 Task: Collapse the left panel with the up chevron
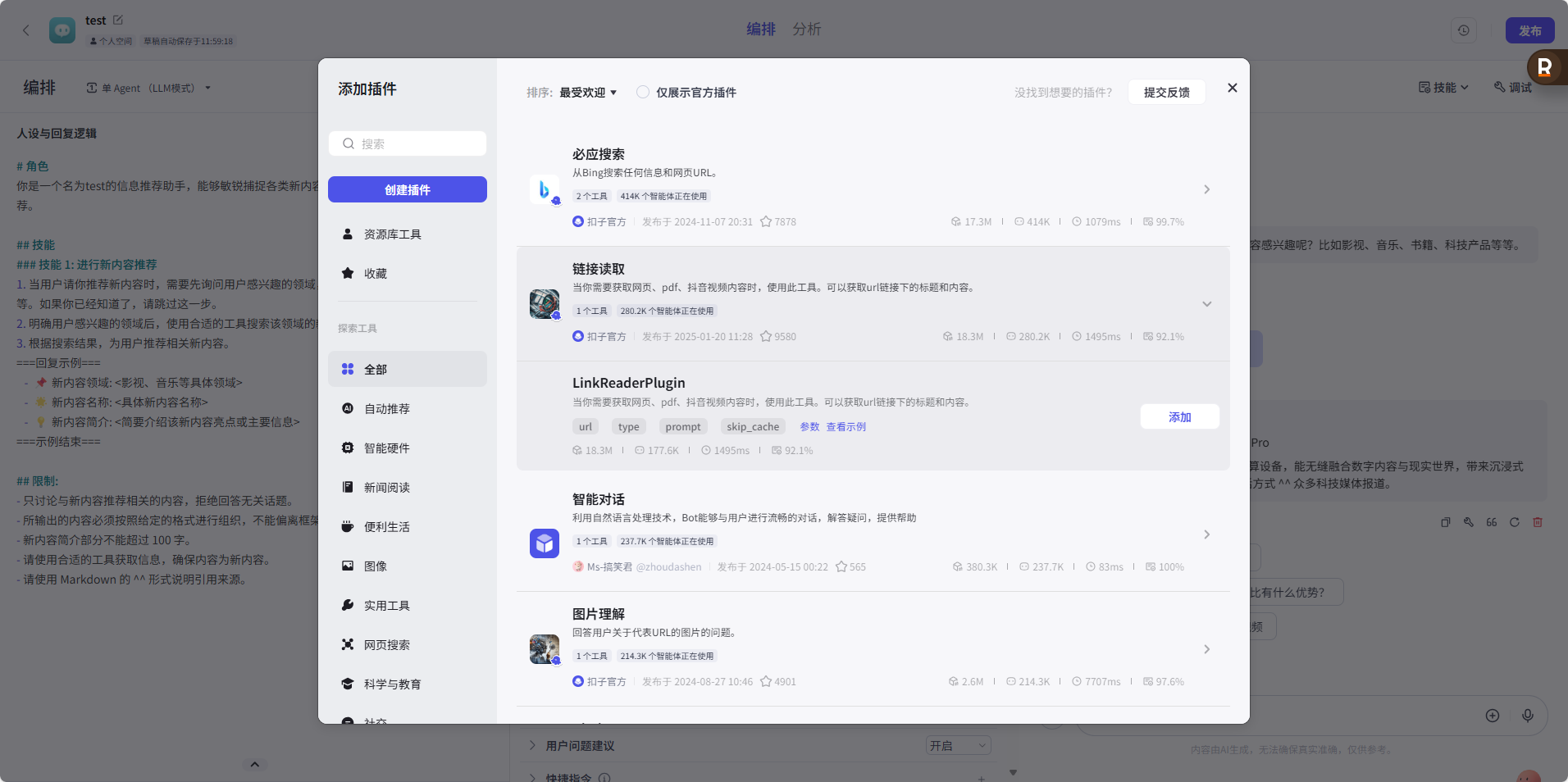click(x=254, y=764)
